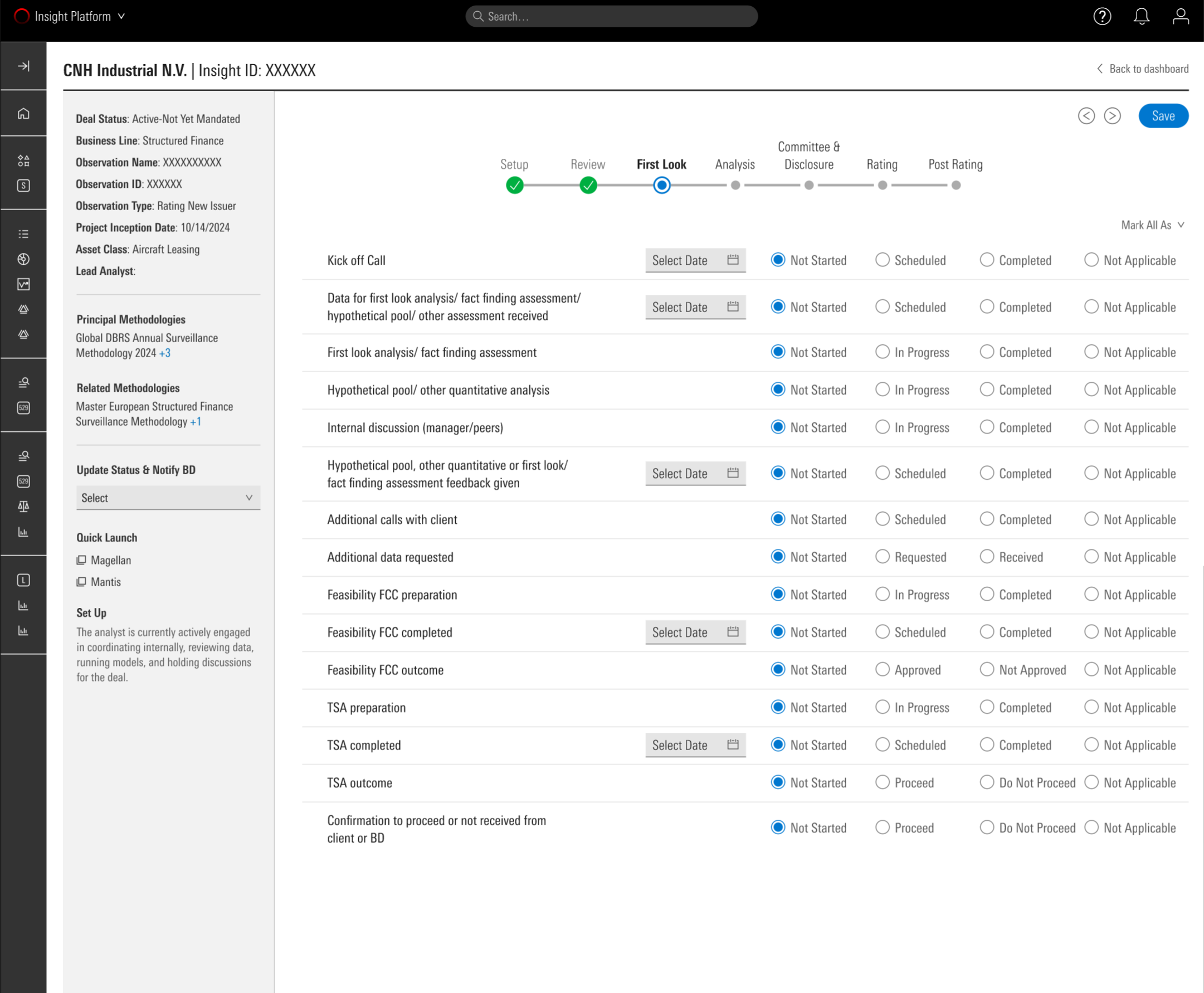Click the green Setup completed progress marker
The width and height of the screenshot is (1204, 993).
coord(514,186)
